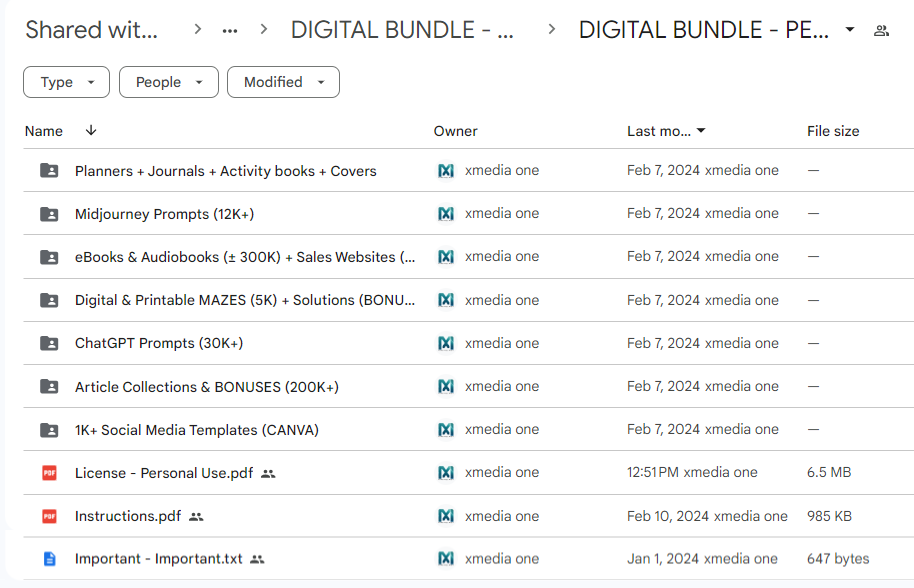Open the People filter dropdown
This screenshot has height=588, width=914.
pyautogui.click(x=168, y=82)
